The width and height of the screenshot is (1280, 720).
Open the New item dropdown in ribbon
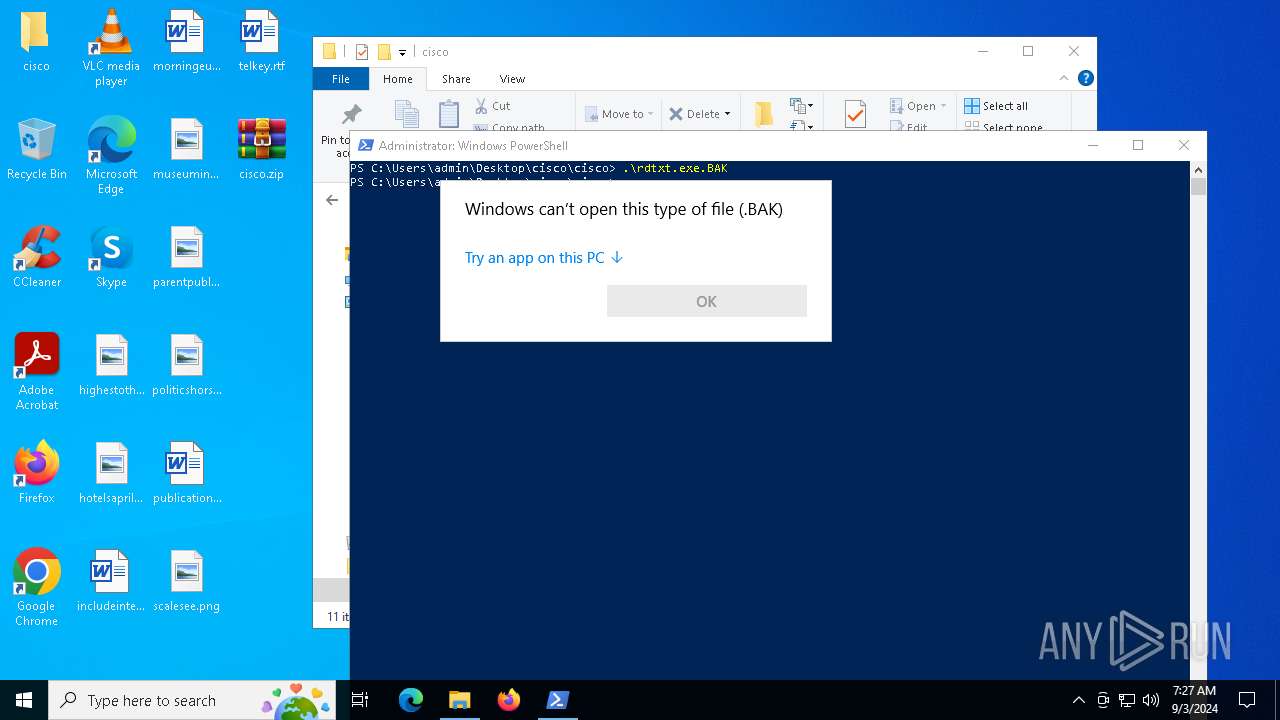(802, 106)
